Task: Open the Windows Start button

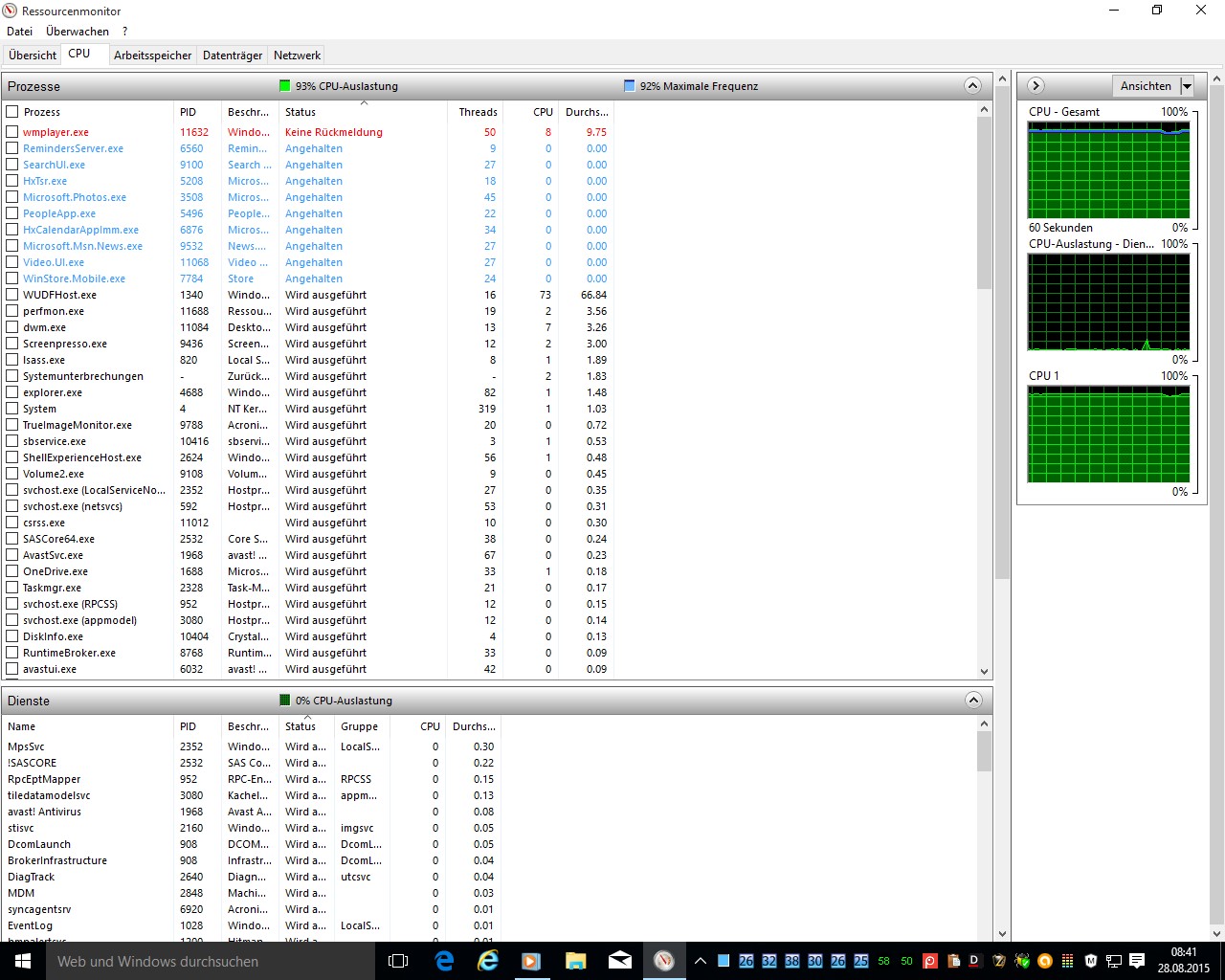Action: (x=23, y=961)
